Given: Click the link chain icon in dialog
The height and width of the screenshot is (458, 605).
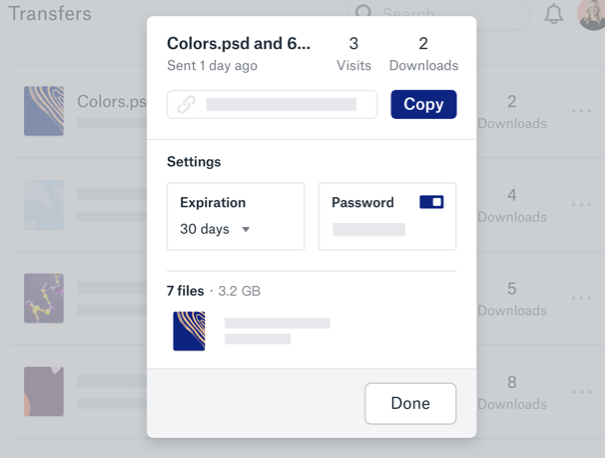Looking at the screenshot, I should tap(186, 104).
